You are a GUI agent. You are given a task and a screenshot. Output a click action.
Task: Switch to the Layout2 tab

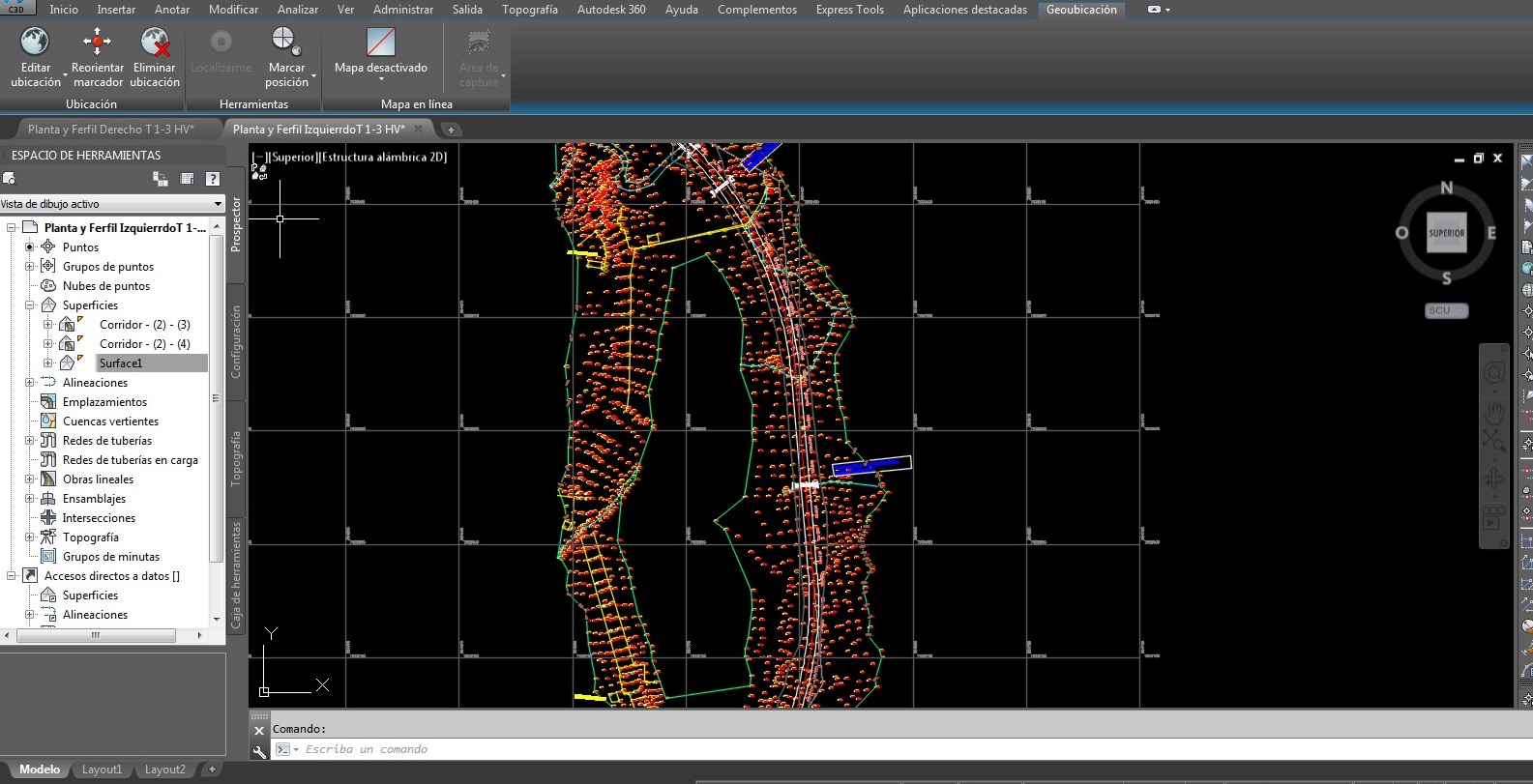tap(164, 769)
